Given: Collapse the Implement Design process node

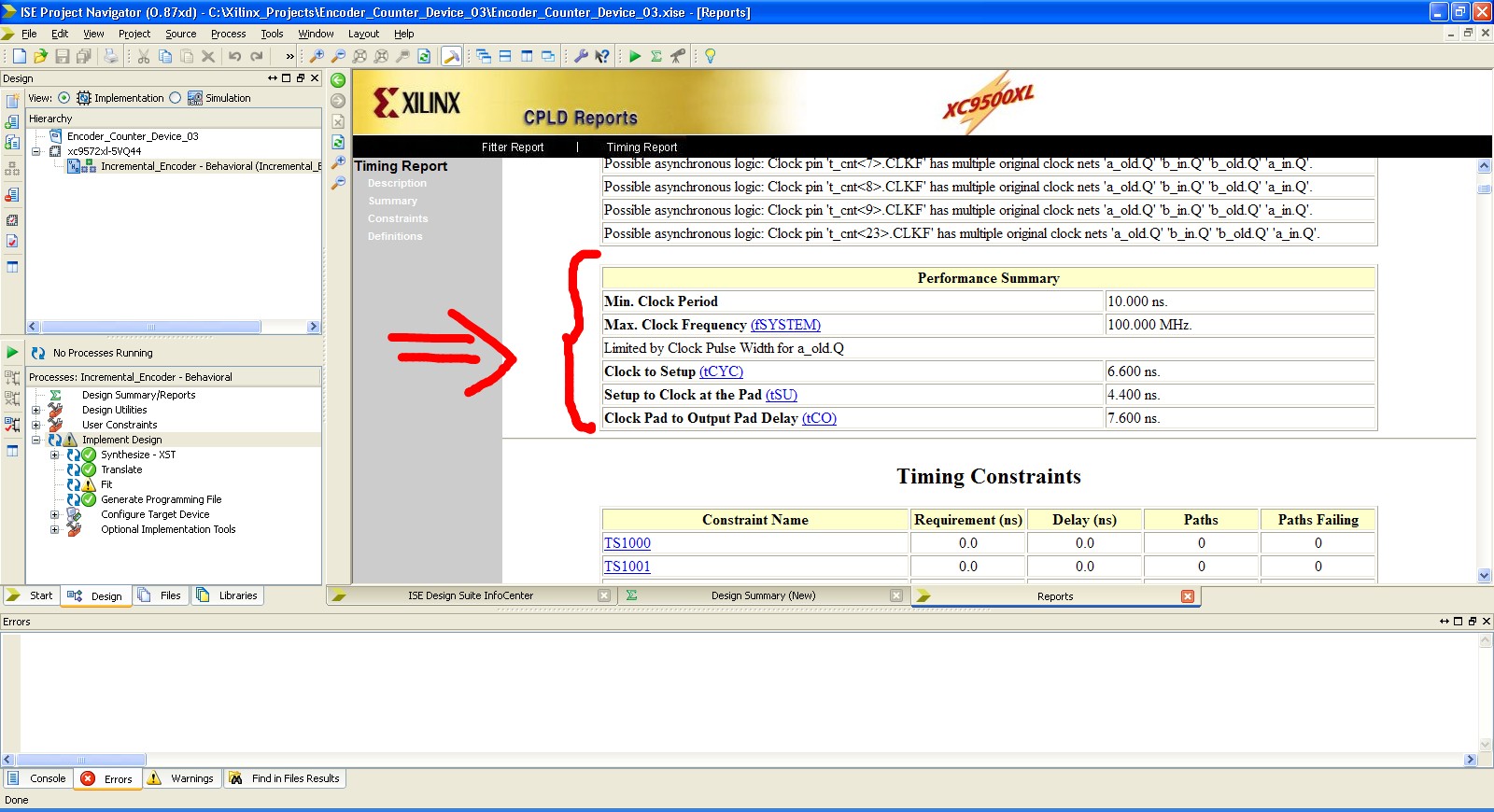Looking at the screenshot, I should (36, 440).
